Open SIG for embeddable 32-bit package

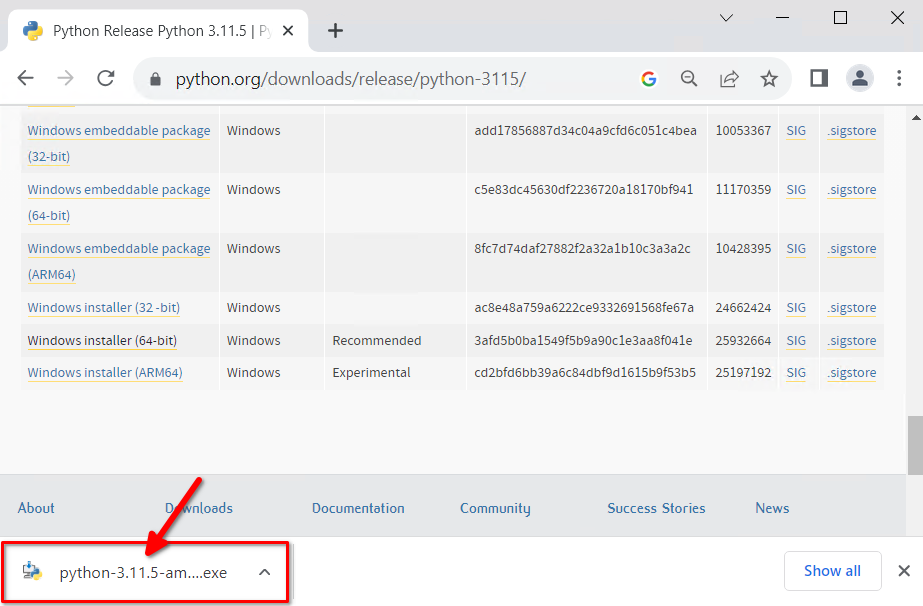coord(796,131)
